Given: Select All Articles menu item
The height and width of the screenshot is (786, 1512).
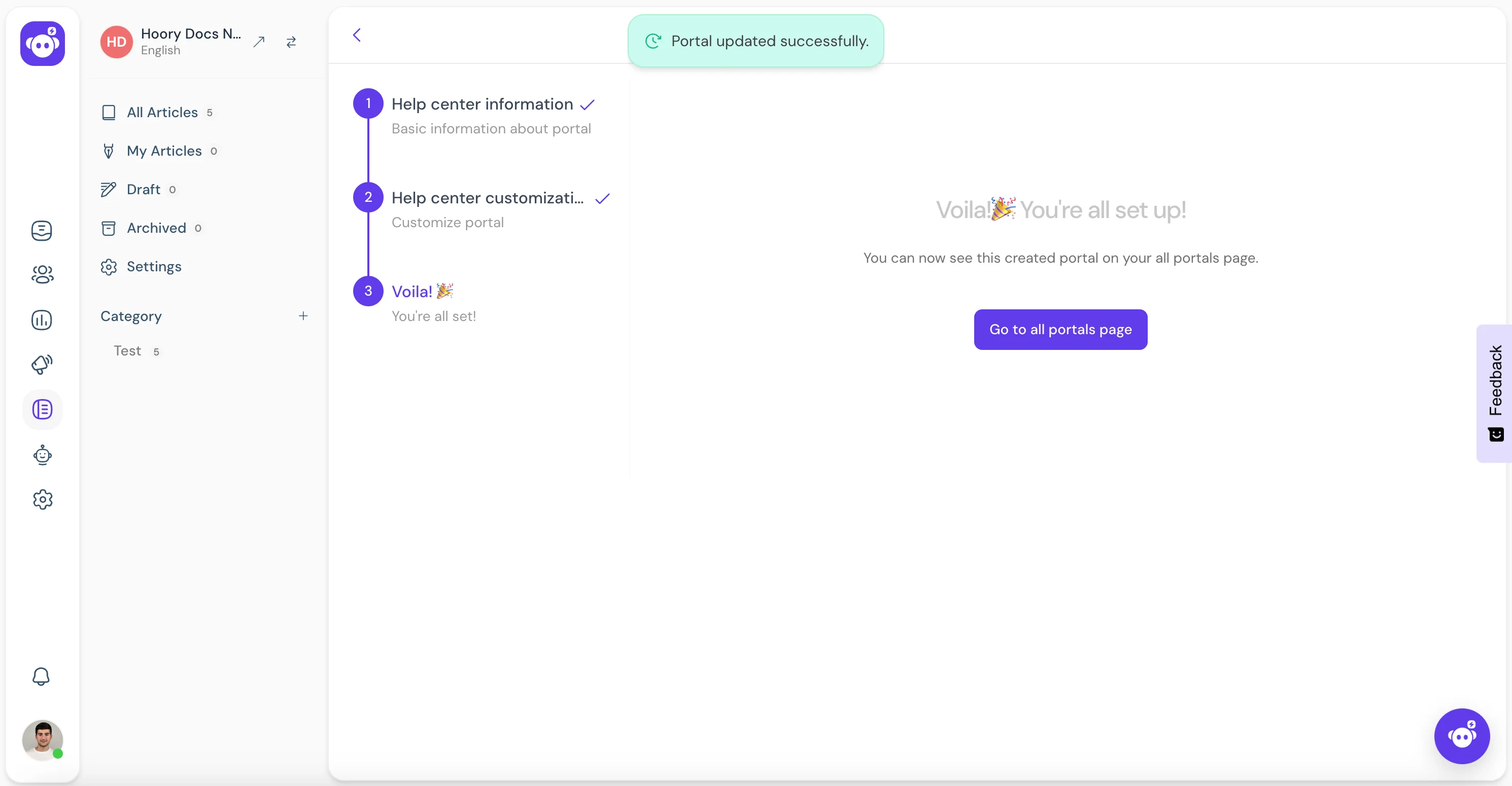Looking at the screenshot, I should coord(162,112).
